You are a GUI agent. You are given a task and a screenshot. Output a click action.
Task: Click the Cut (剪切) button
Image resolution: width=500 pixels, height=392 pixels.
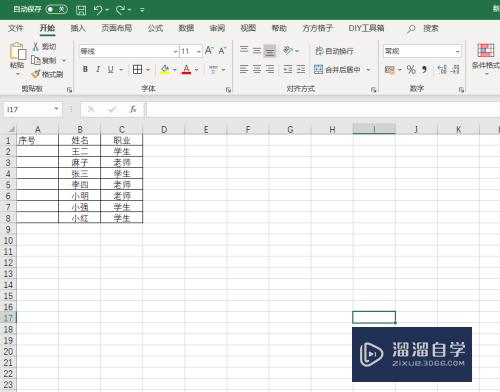[x=44, y=47]
